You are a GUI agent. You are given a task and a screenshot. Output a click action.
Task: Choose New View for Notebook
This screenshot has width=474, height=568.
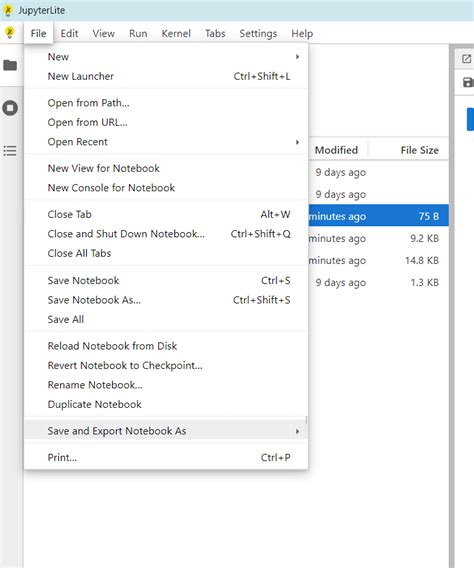pos(166,168)
